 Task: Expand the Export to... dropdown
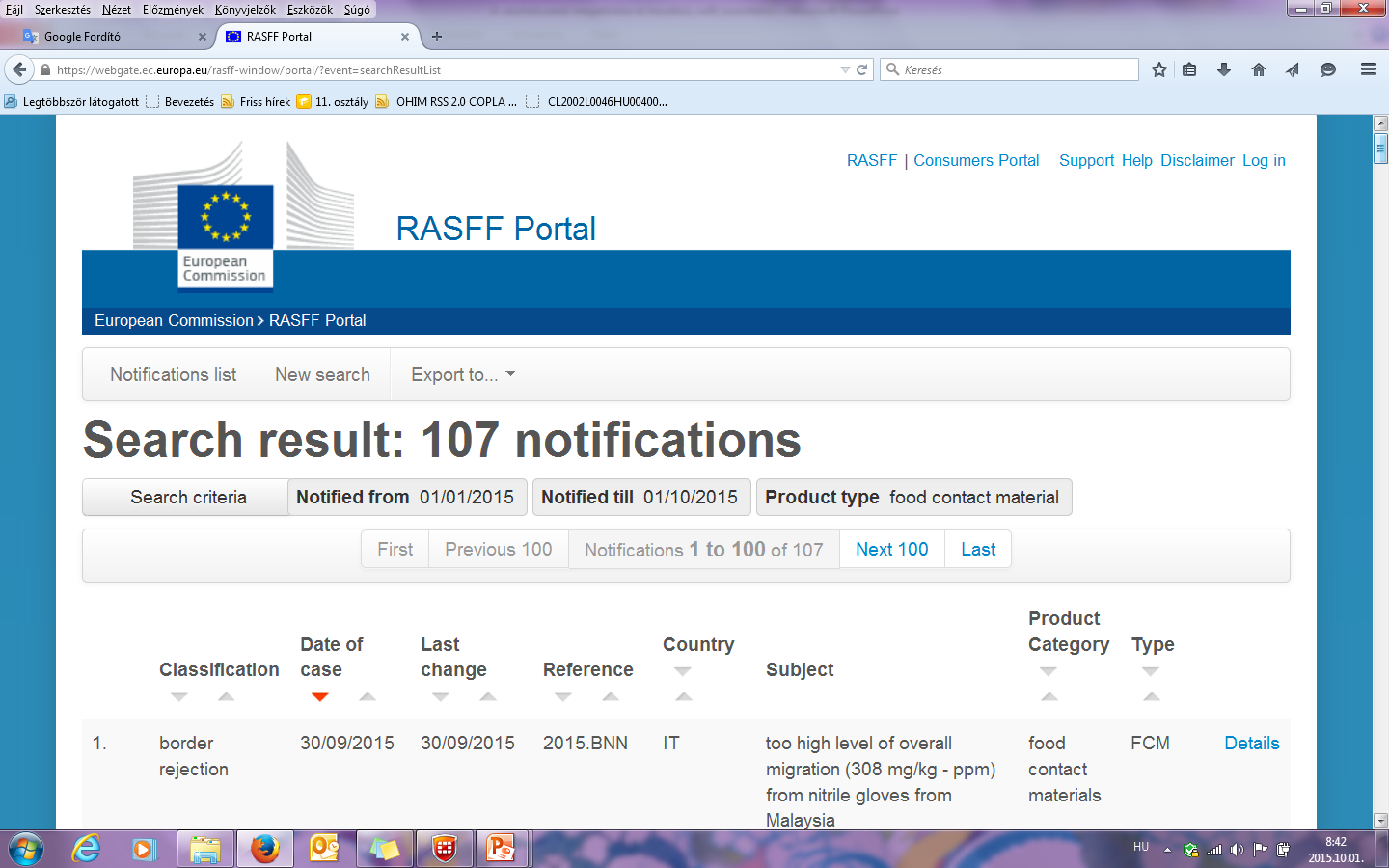pos(463,374)
